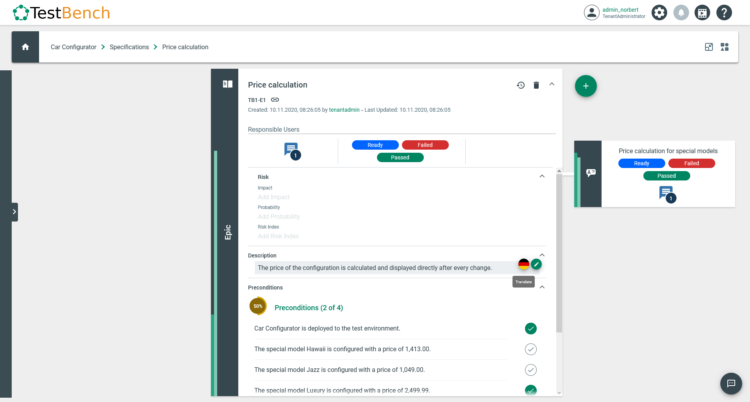Click the tile grid view icon in breadcrumb bar
Screen dimensions: 750x402
coord(725,47)
